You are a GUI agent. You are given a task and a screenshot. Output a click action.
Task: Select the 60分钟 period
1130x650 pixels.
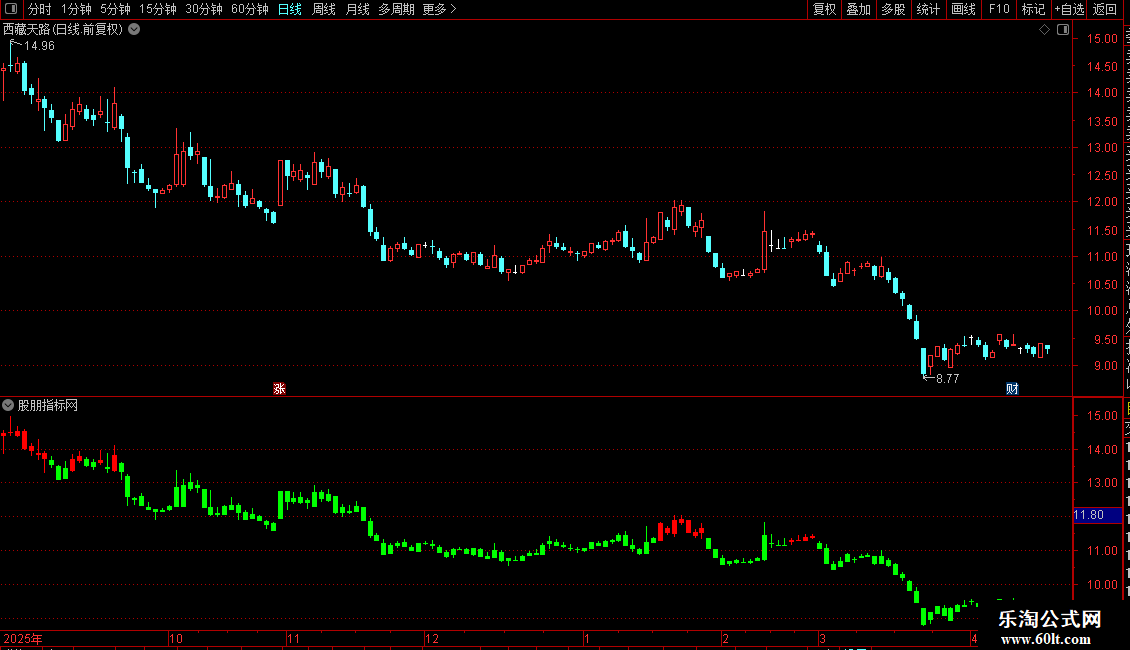point(250,9)
